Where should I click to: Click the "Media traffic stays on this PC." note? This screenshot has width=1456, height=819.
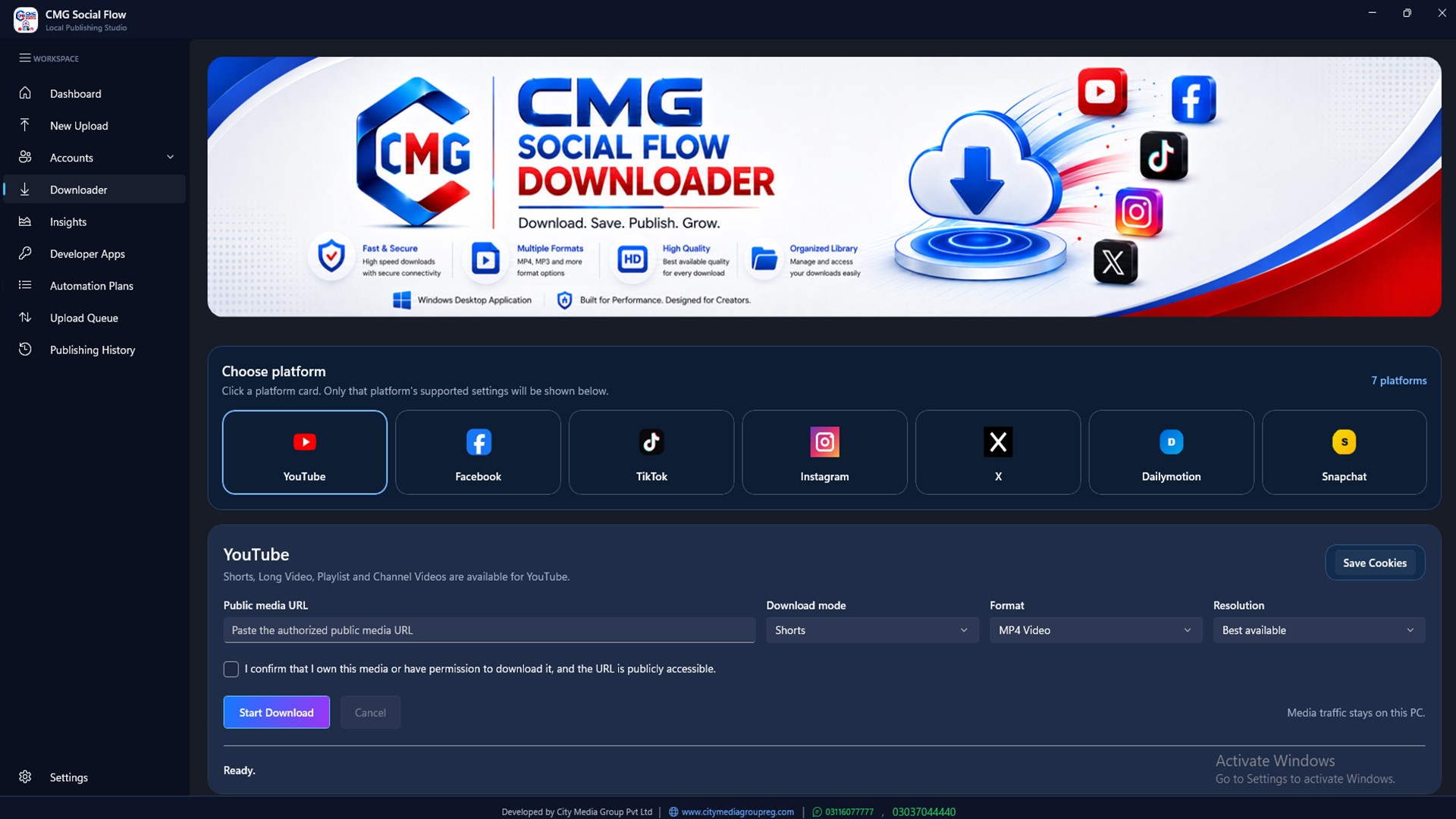pos(1356,713)
